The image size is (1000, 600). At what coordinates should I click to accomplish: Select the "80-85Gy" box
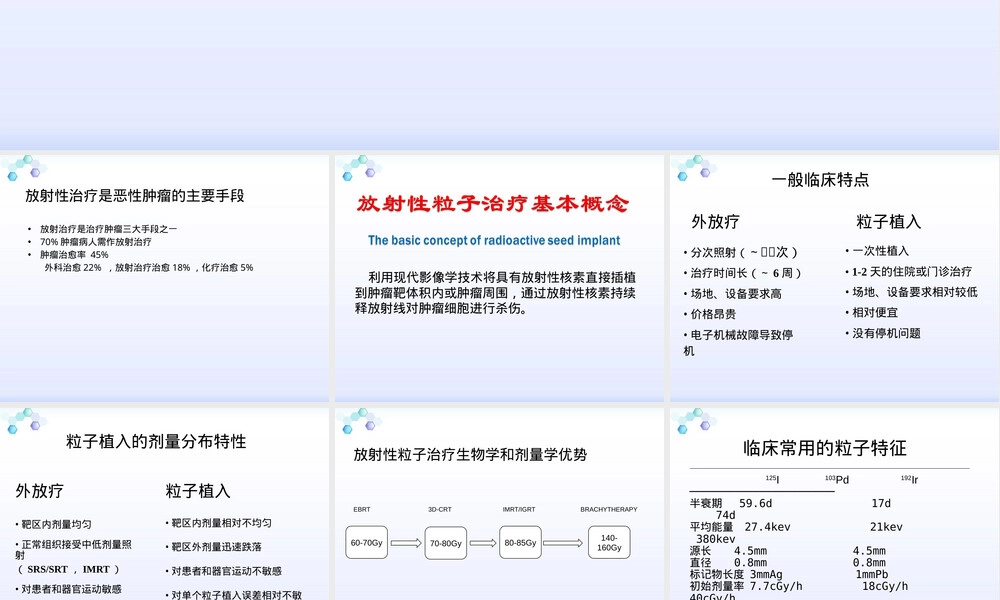520,543
